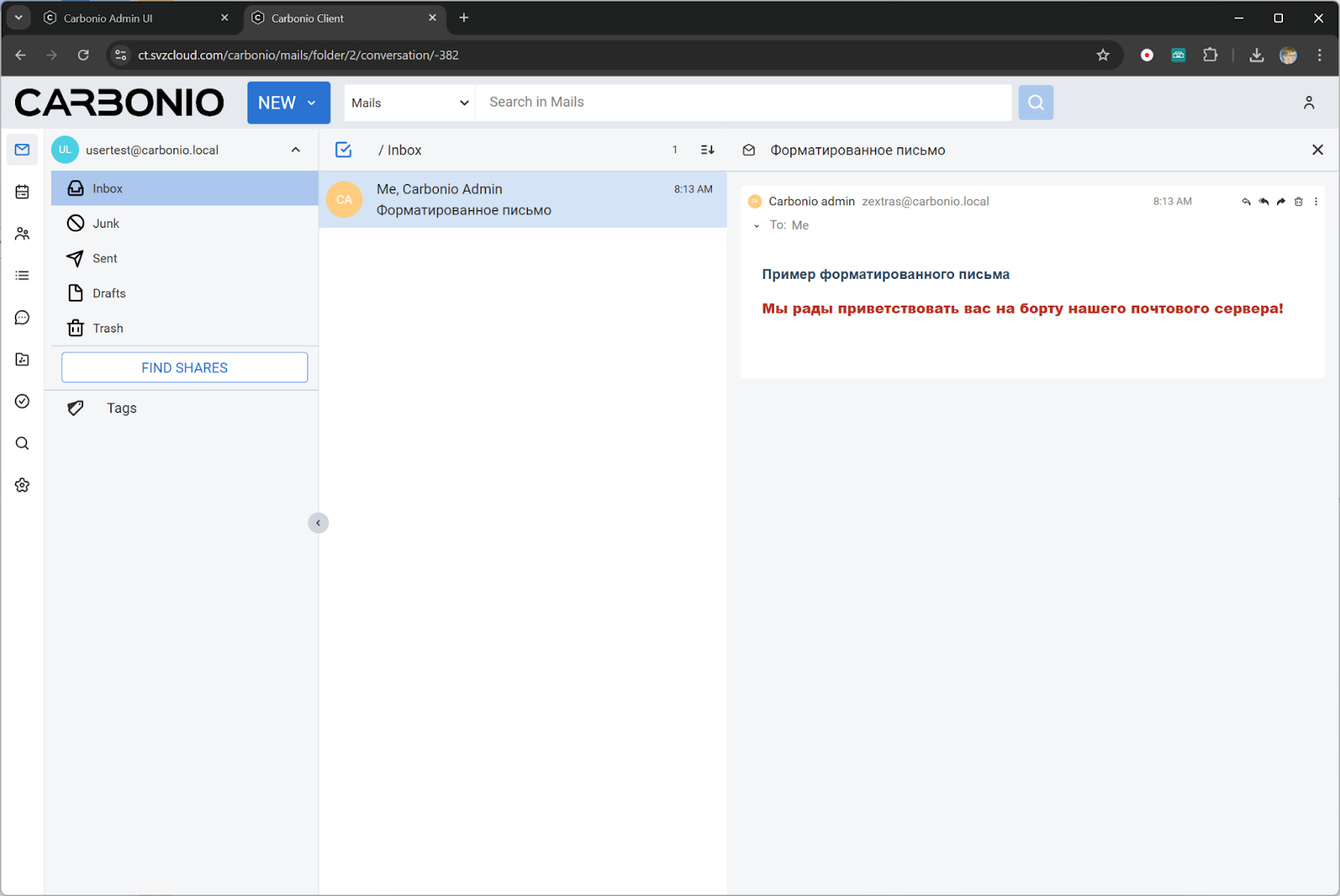Open the three-dot more actions menu on email
The height and width of the screenshot is (896, 1340).
(1316, 202)
